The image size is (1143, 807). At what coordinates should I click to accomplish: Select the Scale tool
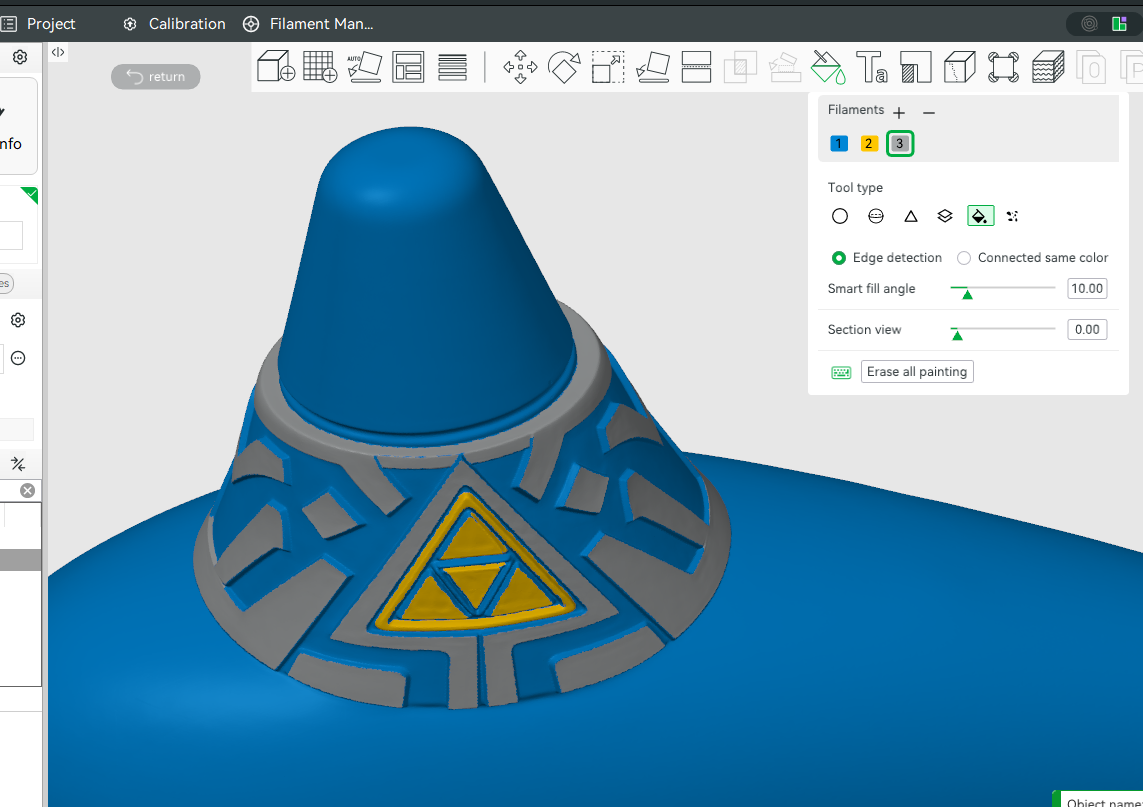click(x=608, y=67)
